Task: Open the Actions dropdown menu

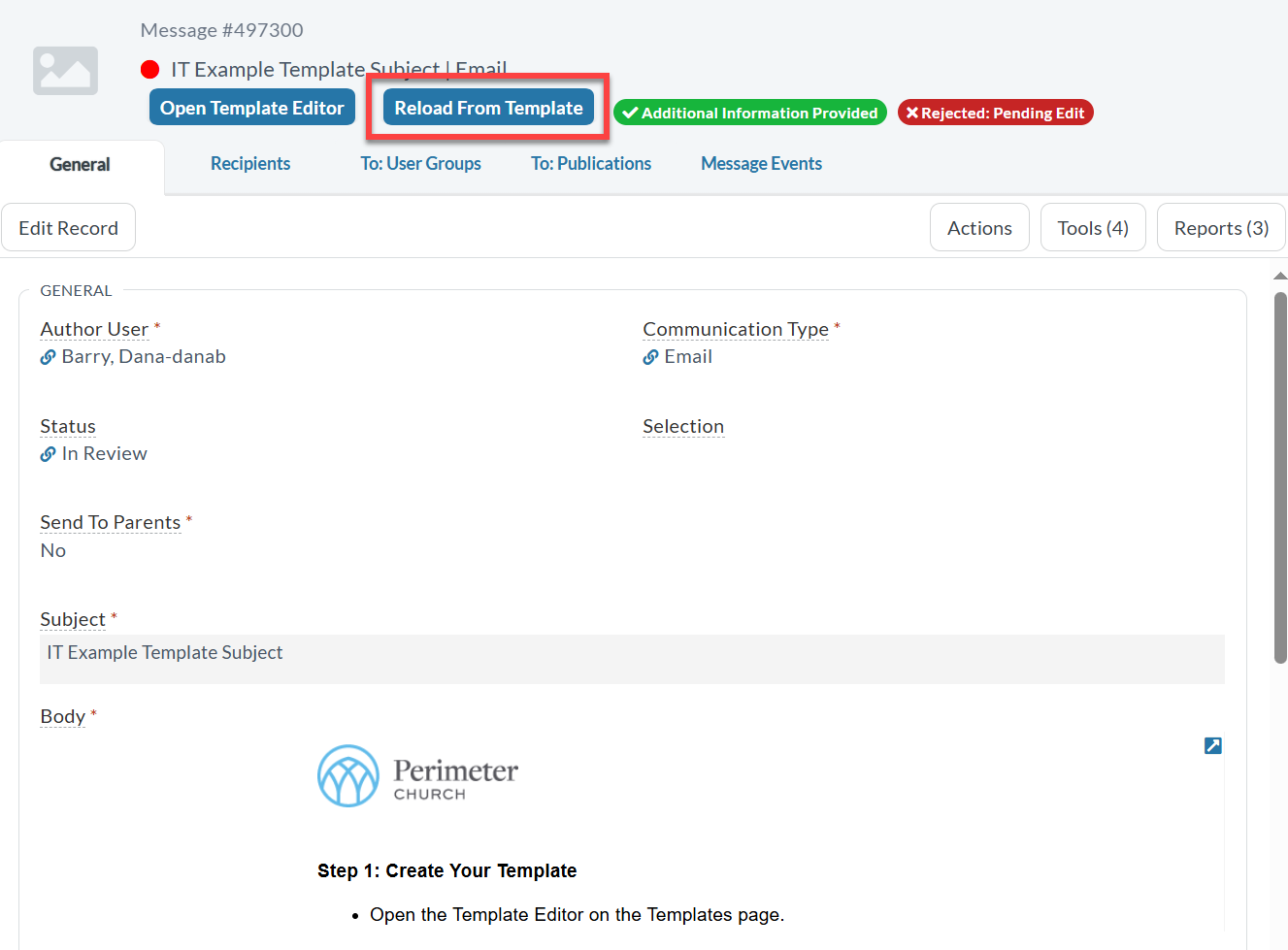Action: [x=978, y=228]
